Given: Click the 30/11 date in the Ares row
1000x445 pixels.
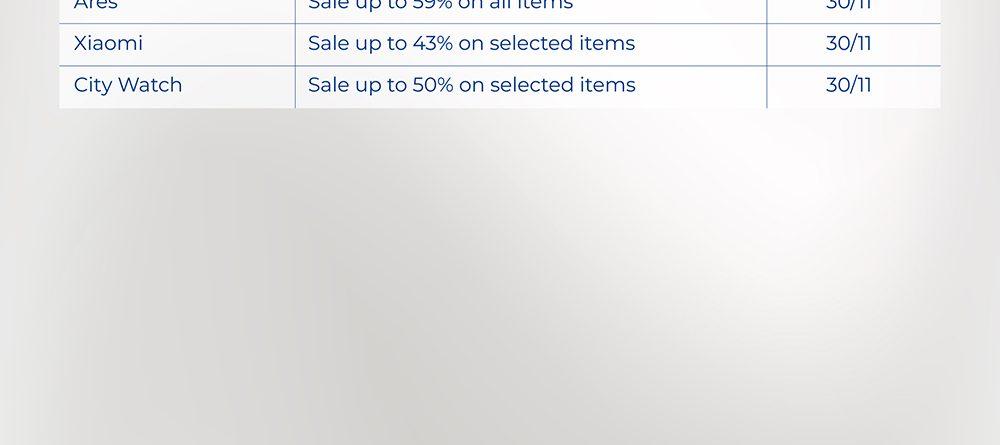Looking at the screenshot, I should [x=848, y=5].
